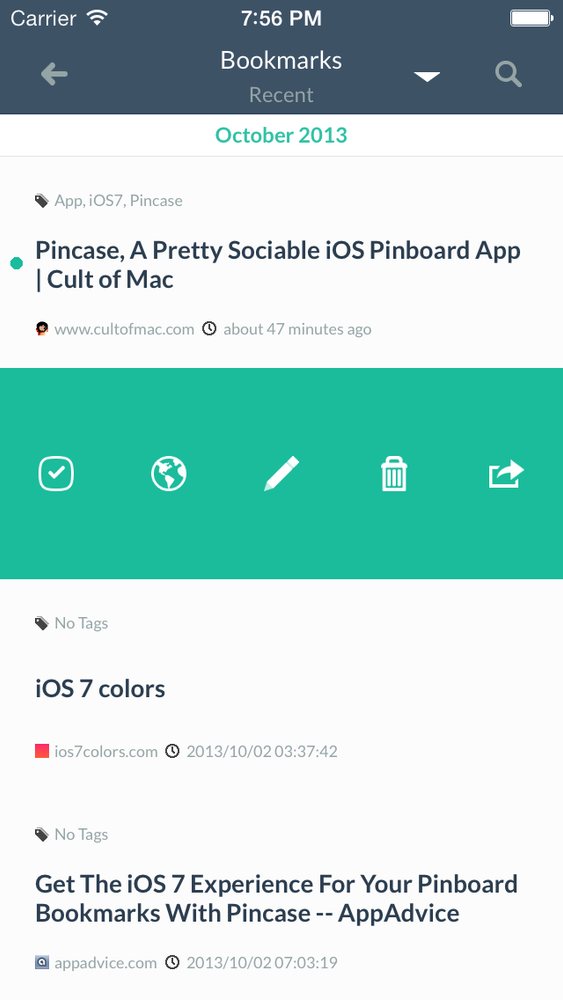Toggle the mark-as-read checkbox icon
Image resolution: width=563 pixels, height=1000 pixels.
(56, 474)
